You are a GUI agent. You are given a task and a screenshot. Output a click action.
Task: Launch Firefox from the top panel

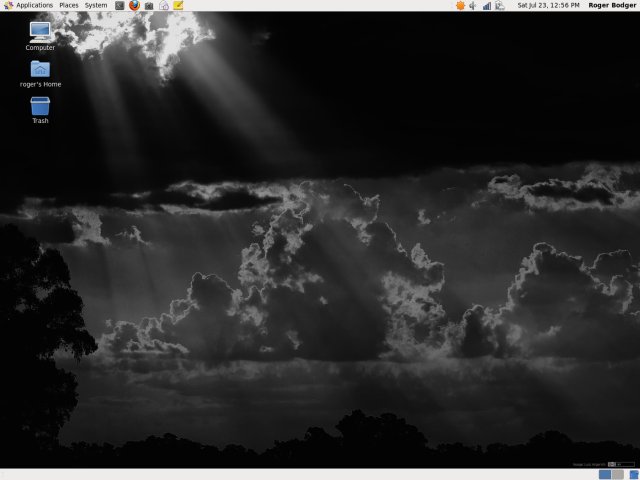[134, 5]
